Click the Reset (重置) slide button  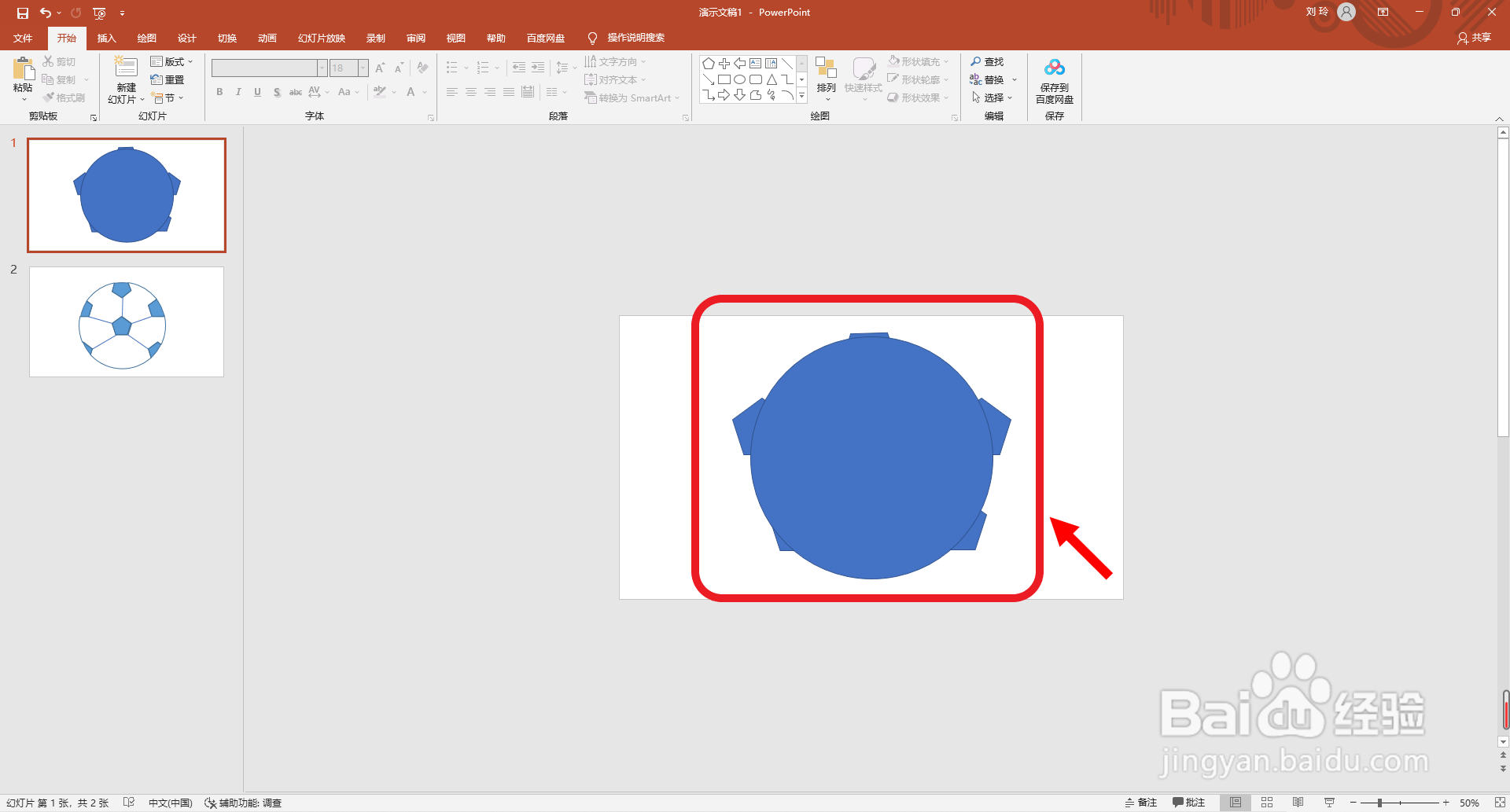tap(167, 79)
